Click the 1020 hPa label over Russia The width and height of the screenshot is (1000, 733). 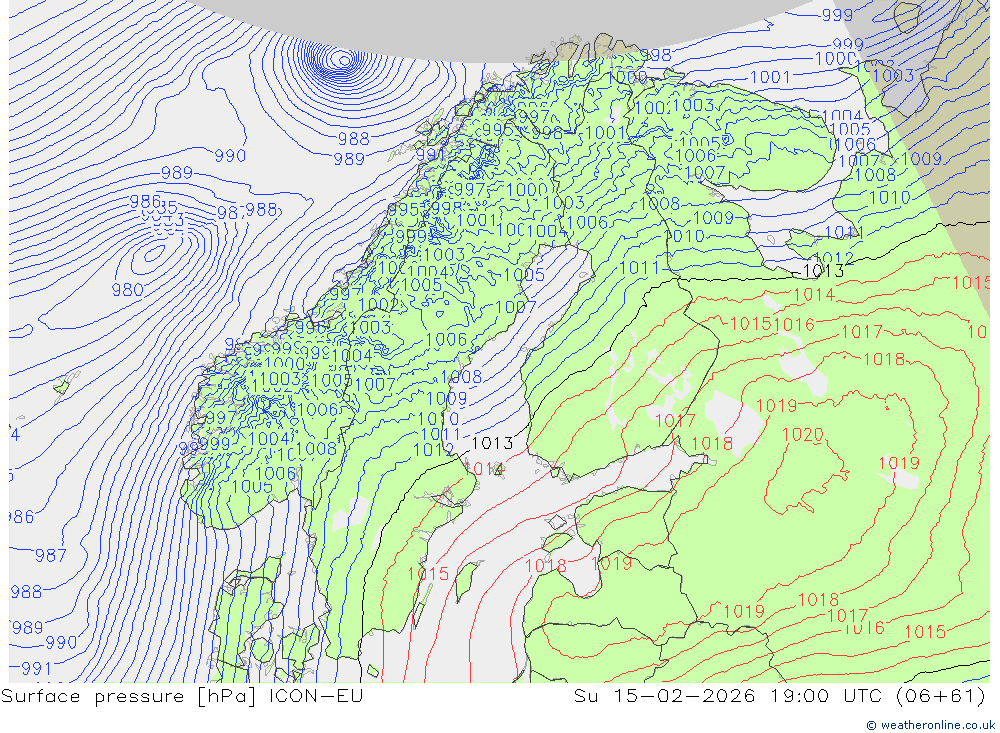click(x=803, y=435)
